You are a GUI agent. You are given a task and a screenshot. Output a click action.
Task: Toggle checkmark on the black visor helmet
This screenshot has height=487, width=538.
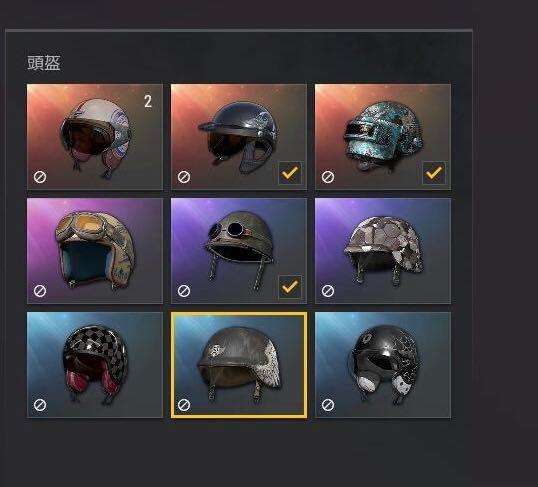click(290, 173)
